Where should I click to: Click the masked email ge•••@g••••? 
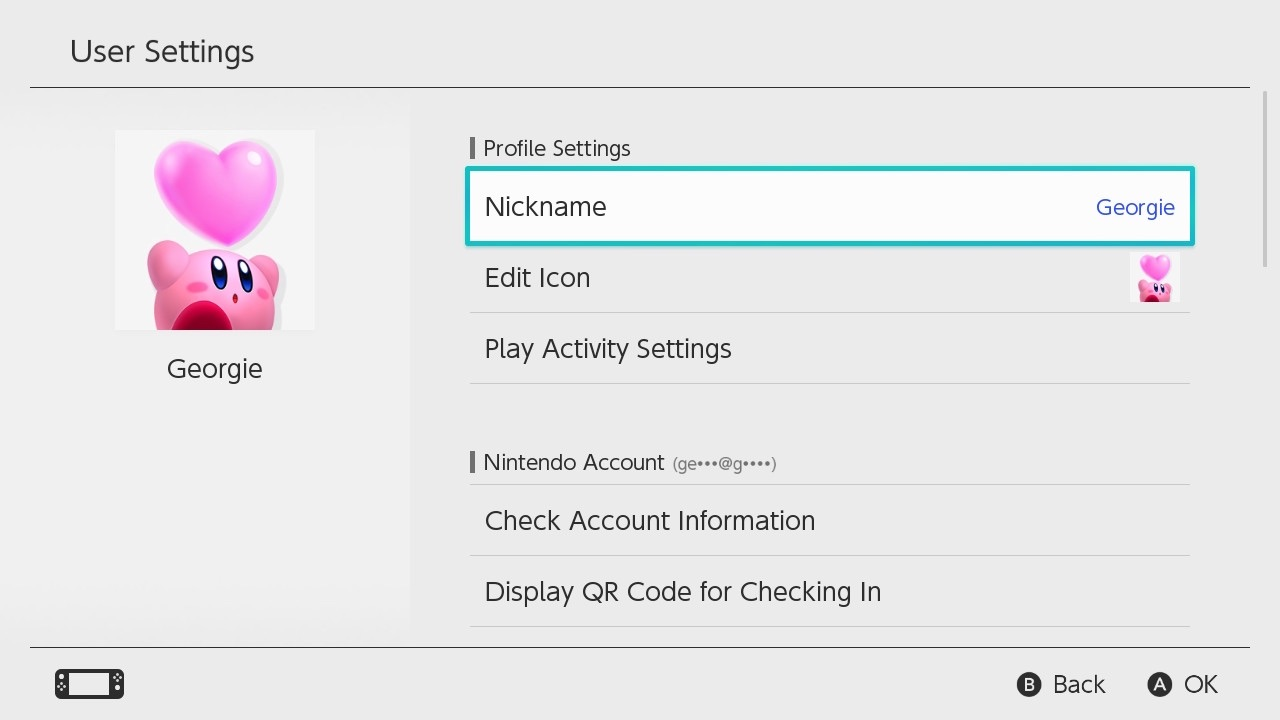(x=725, y=463)
